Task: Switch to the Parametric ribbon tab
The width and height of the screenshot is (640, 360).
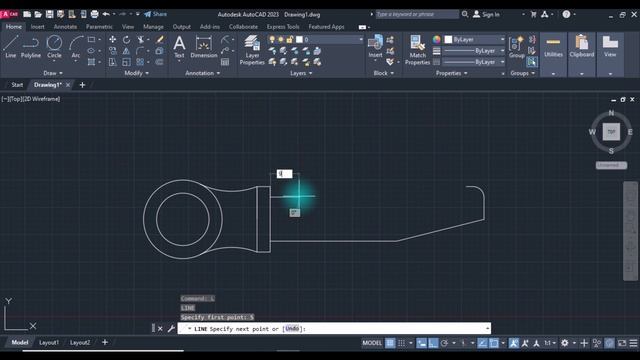Action: [99, 27]
